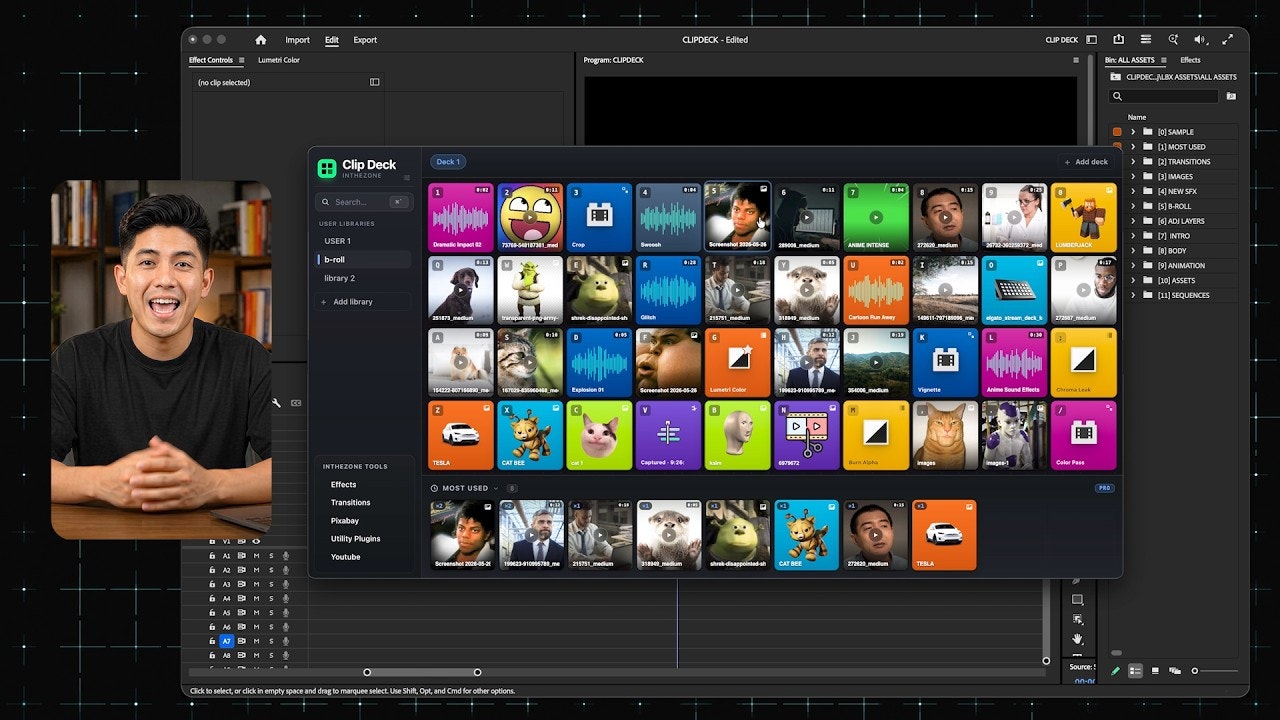Switch the bin to List view

point(1135,671)
